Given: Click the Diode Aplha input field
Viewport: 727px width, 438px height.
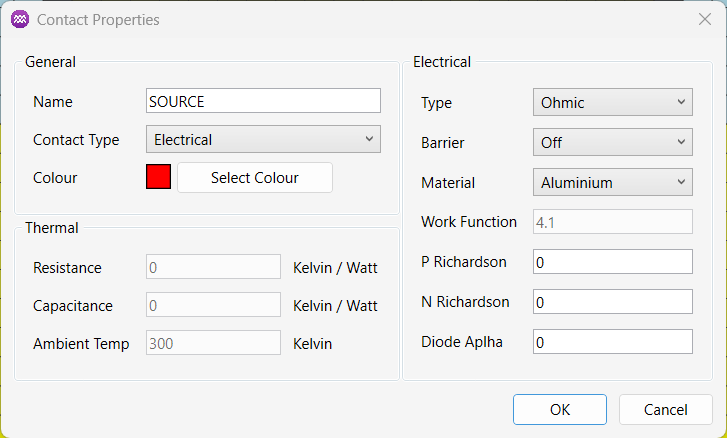Looking at the screenshot, I should tap(612, 342).
